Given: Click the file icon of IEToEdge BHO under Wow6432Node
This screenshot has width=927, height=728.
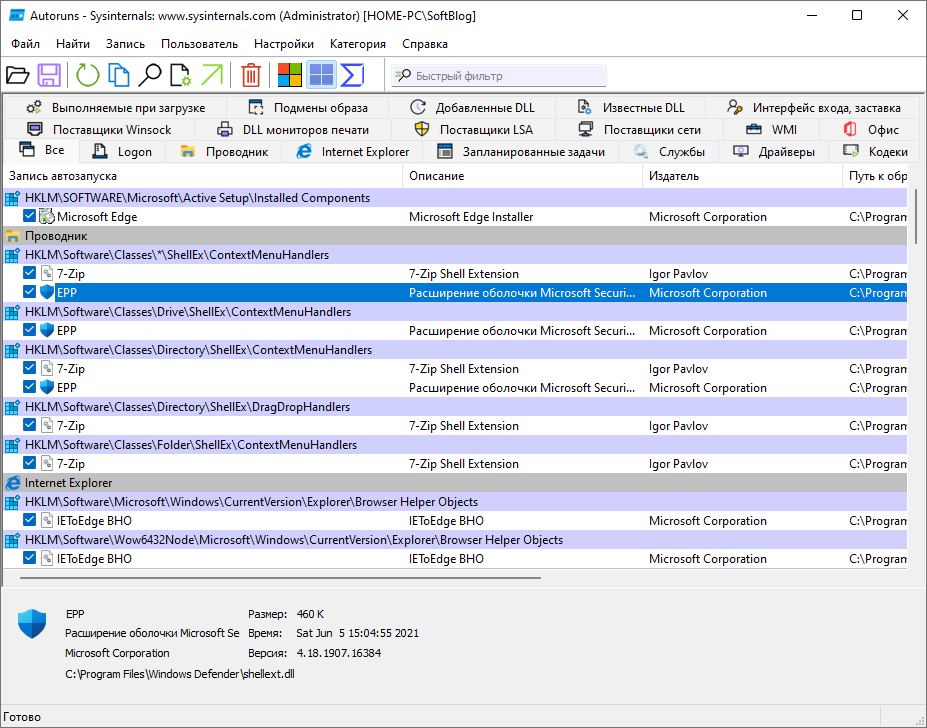Looking at the screenshot, I should (47, 558).
